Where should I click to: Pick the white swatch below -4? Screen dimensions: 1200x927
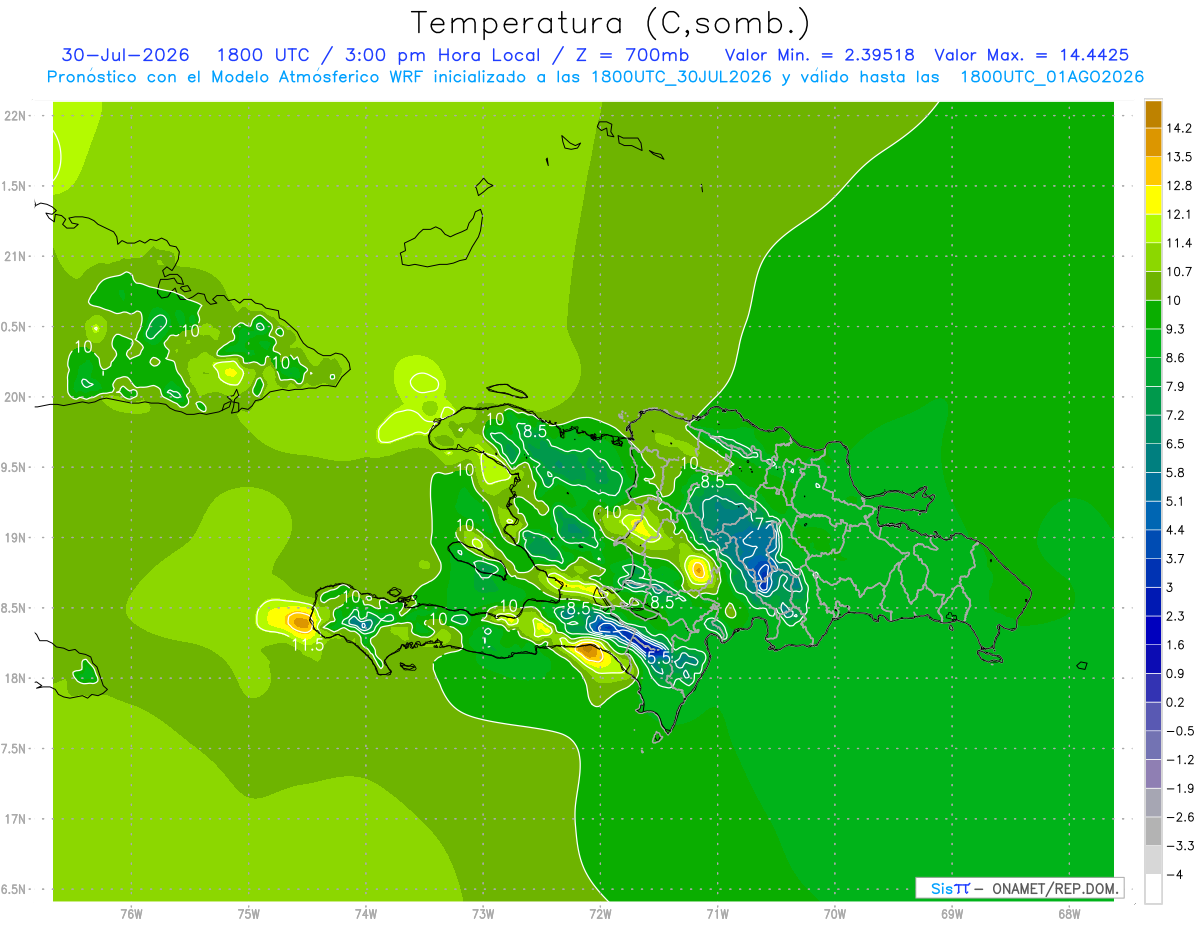1153,889
